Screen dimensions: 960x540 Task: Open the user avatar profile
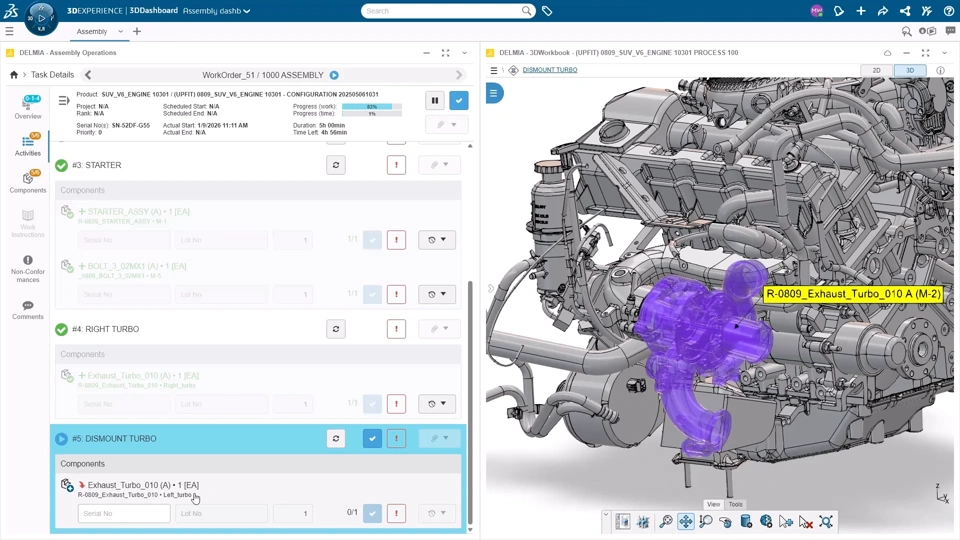[816, 11]
